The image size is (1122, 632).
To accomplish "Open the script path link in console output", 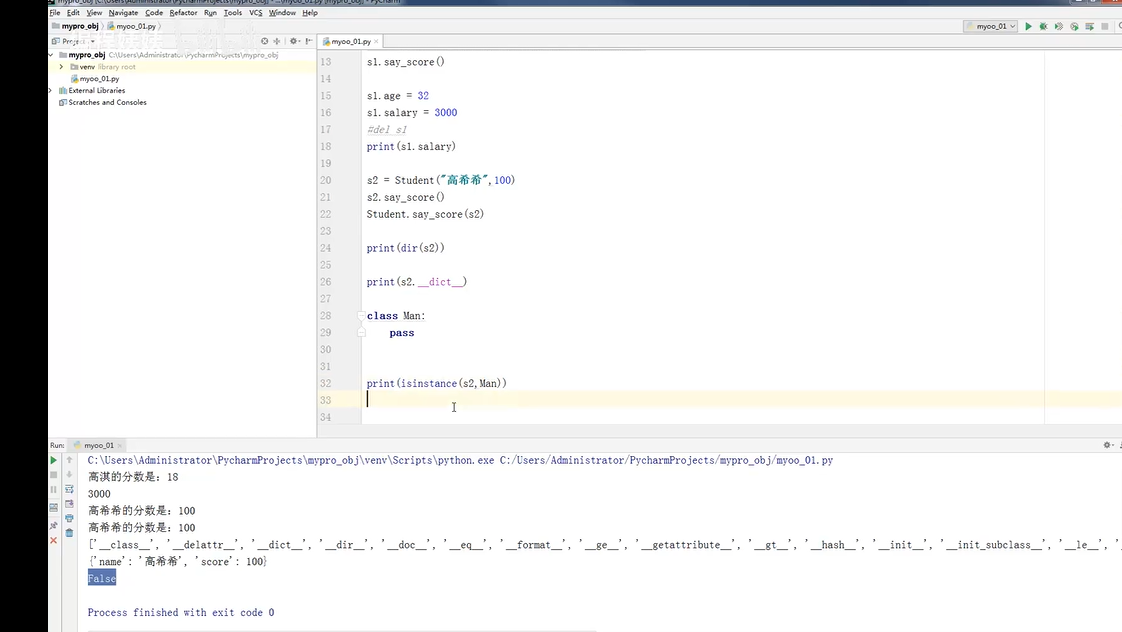I will (x=666, y=460).
